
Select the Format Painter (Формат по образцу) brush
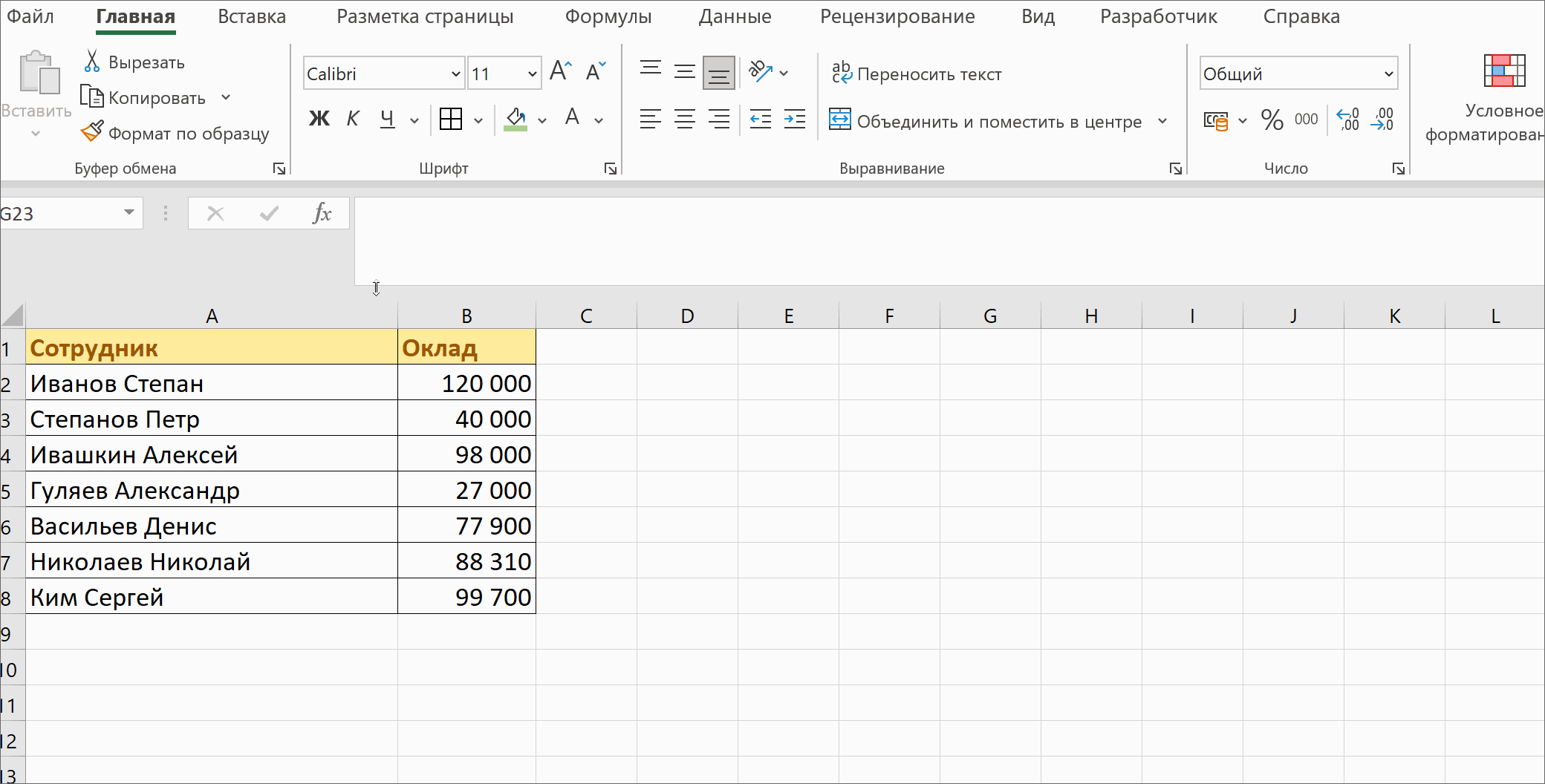92,132
